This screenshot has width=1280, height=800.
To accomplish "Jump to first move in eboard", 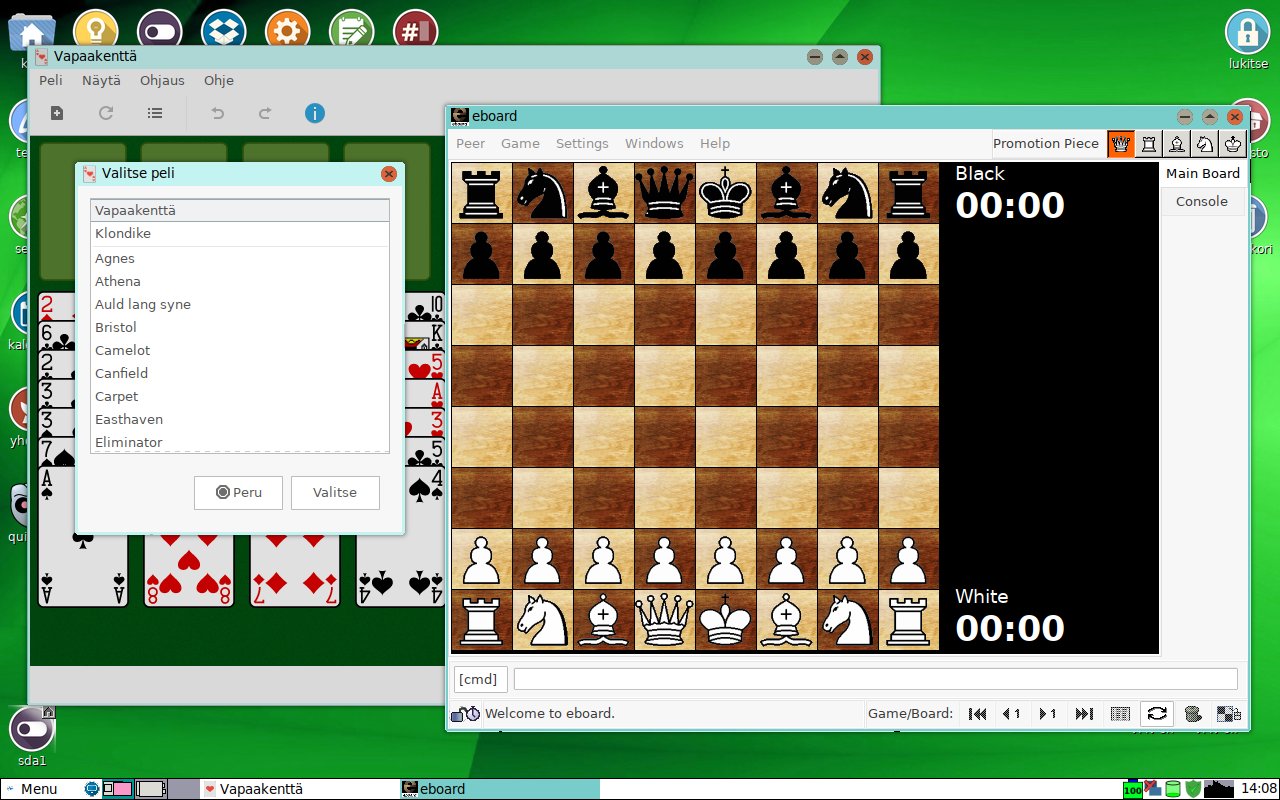I will click(x=978, y=713).
